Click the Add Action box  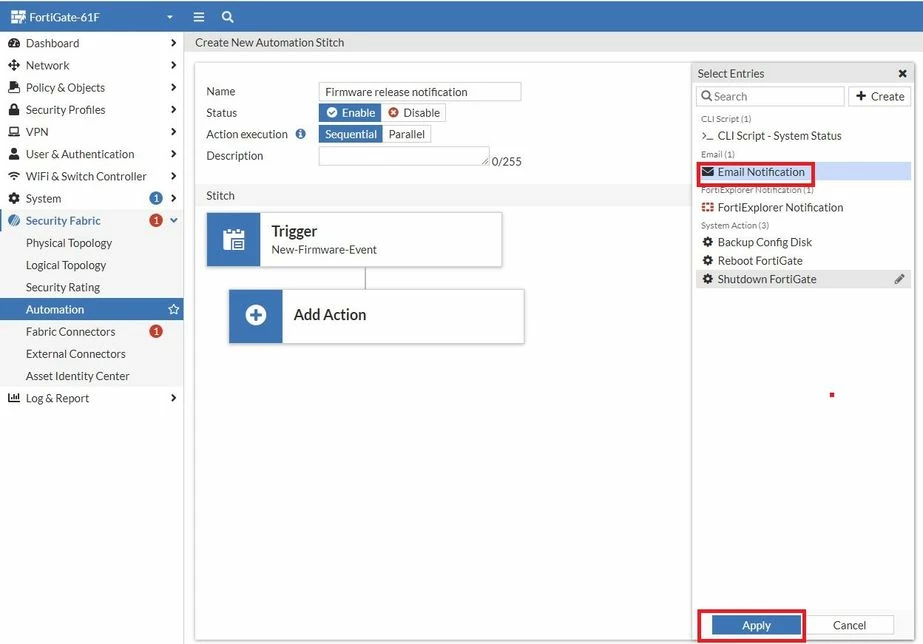(x=377, y=316)
